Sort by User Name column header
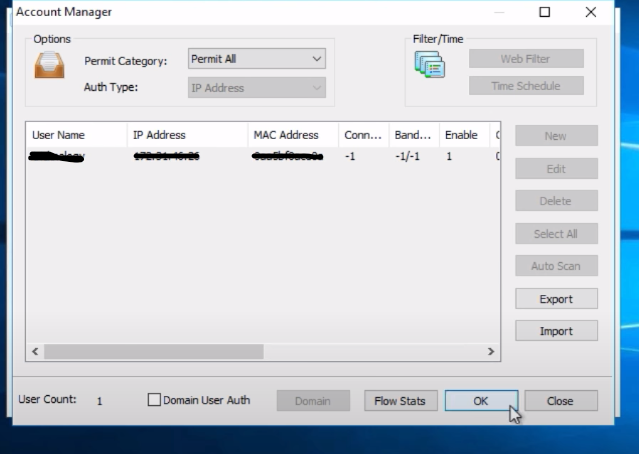The width and height of the screenshot is (639, 454). 77,135
